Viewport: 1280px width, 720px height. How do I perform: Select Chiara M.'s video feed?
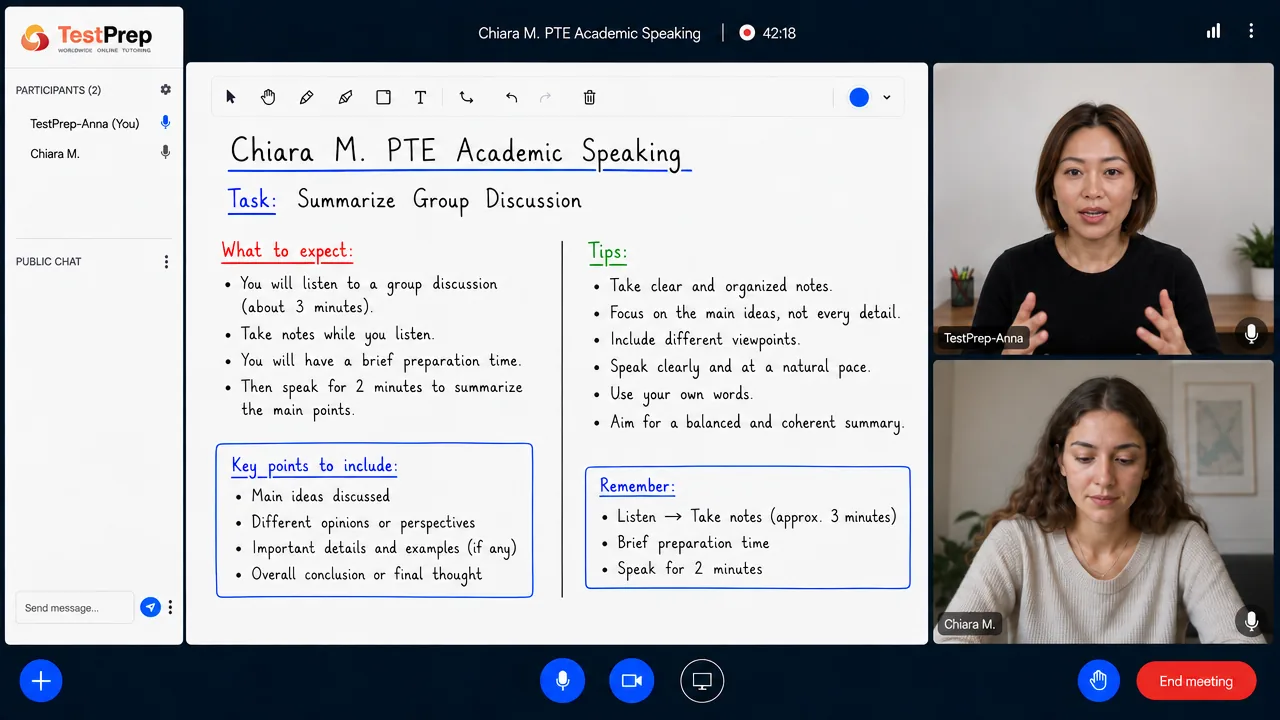tap(1103, 501)
